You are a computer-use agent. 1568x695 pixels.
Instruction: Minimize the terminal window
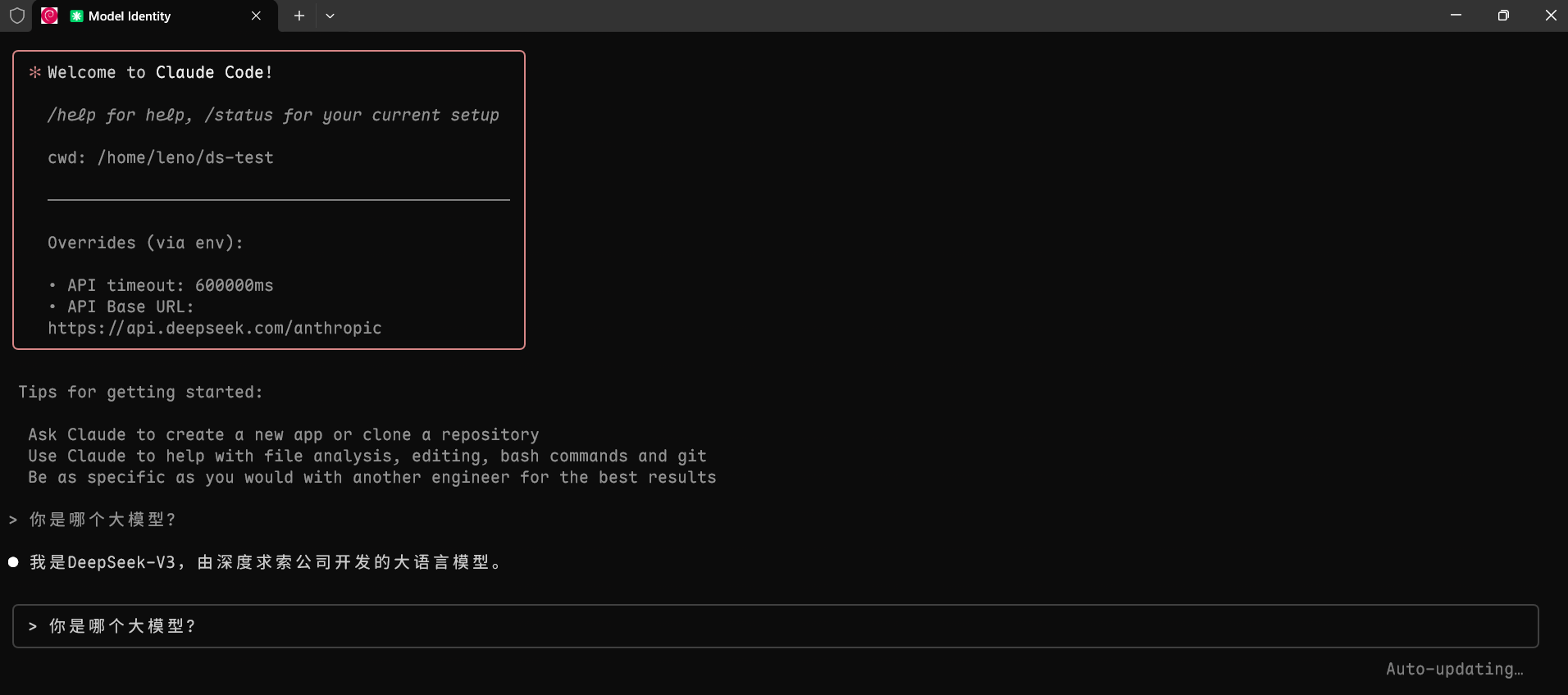[1456, 16]
